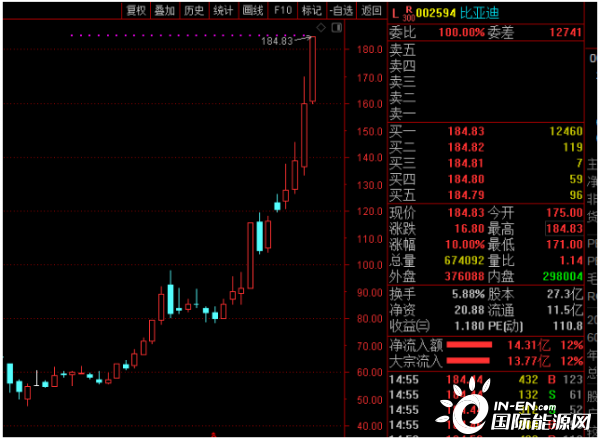This screenshot has width=600, height=440.
Task: Click the stock name 比亚迪
Action: point(479,13)
